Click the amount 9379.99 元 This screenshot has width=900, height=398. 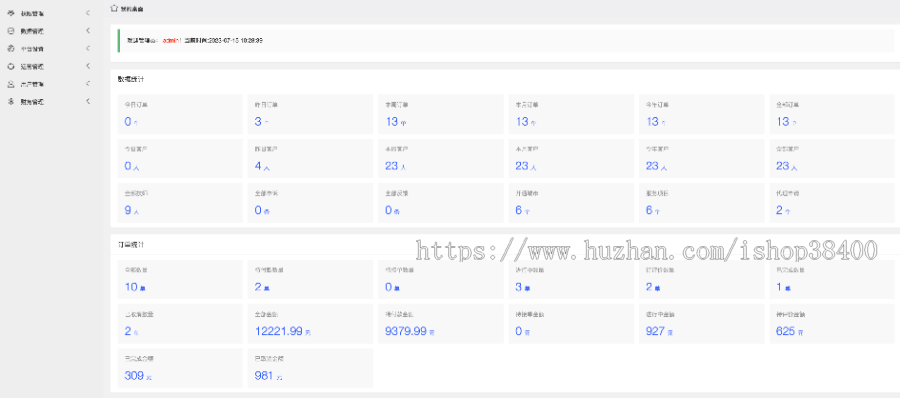[x=410, y=331]
